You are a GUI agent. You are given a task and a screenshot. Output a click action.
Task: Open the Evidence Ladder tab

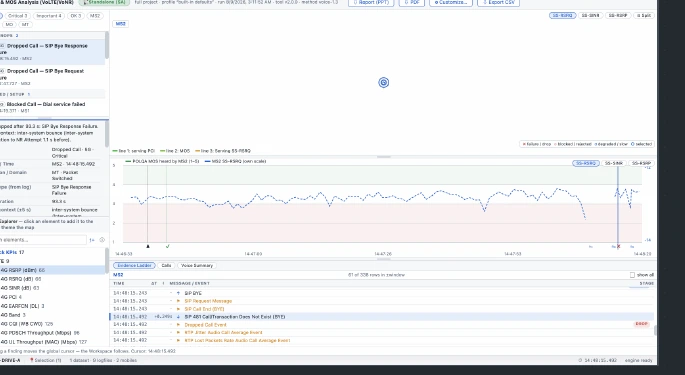(134, 265)
